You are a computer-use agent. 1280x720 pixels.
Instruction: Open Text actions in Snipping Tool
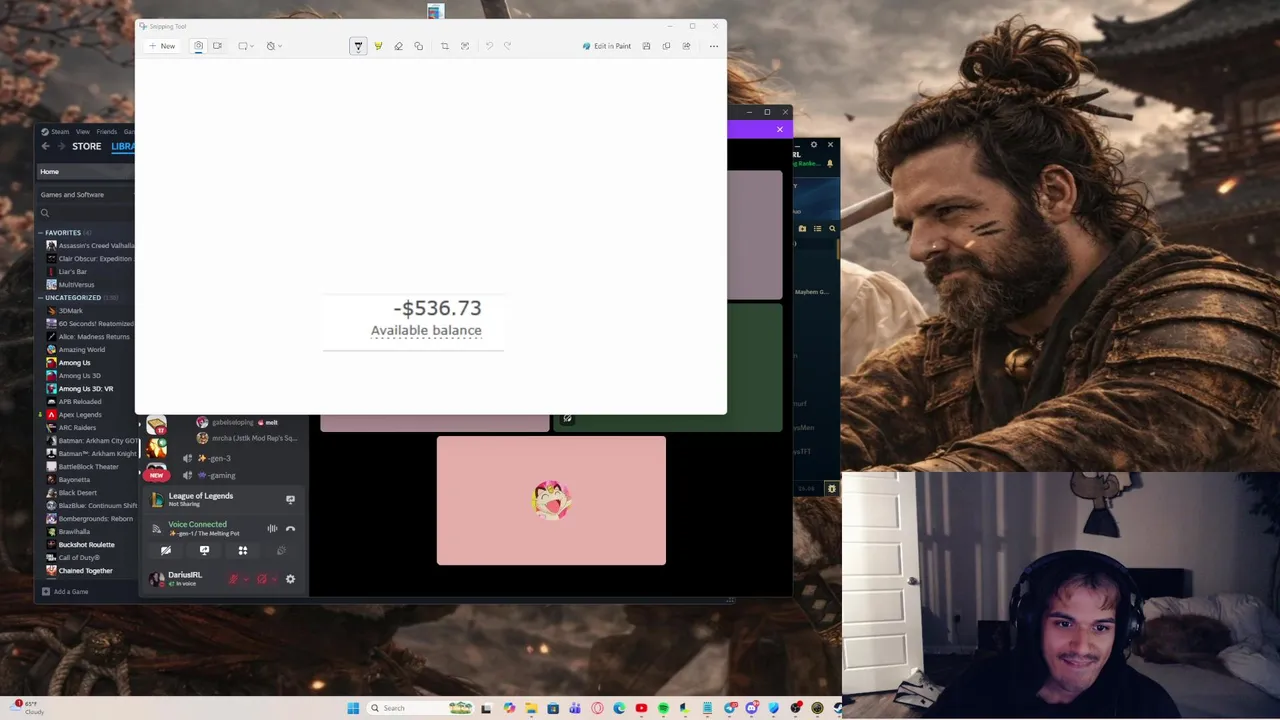coord(465,46)
